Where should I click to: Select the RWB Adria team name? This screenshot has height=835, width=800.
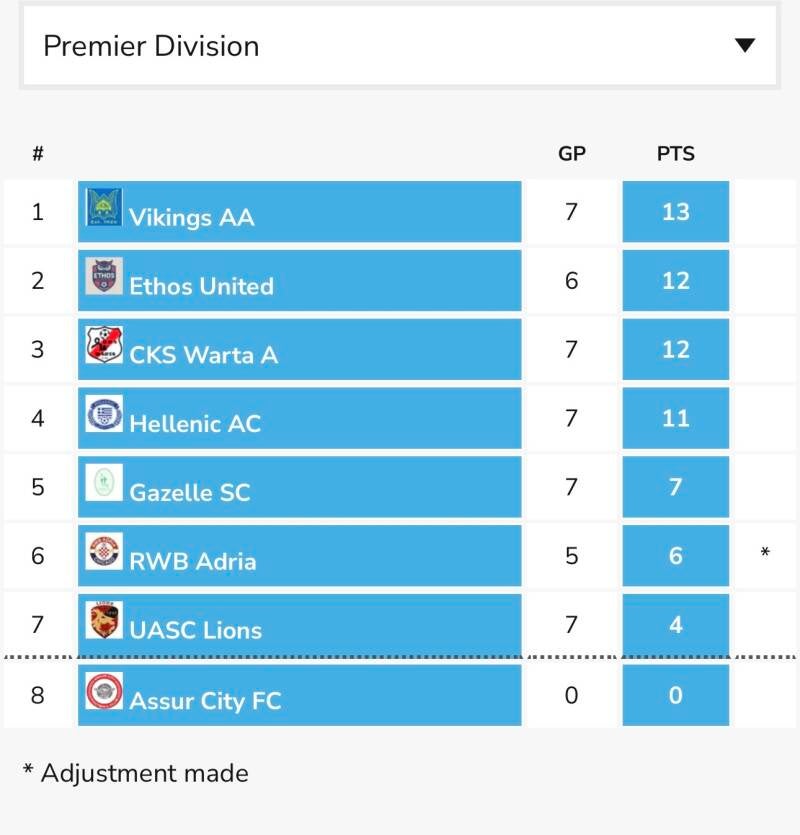point(192,561)
